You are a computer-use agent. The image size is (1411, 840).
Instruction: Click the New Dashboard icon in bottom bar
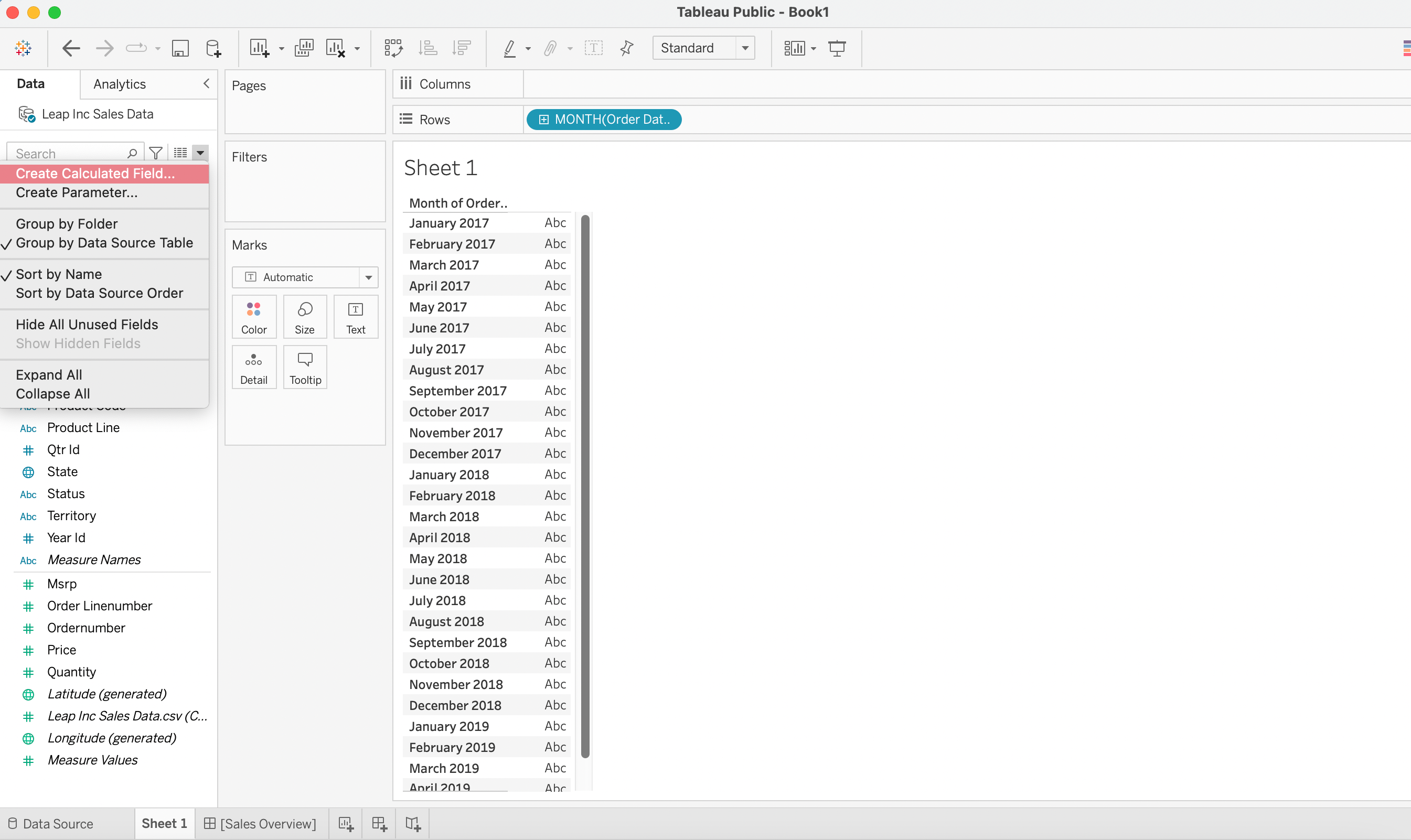379,824
